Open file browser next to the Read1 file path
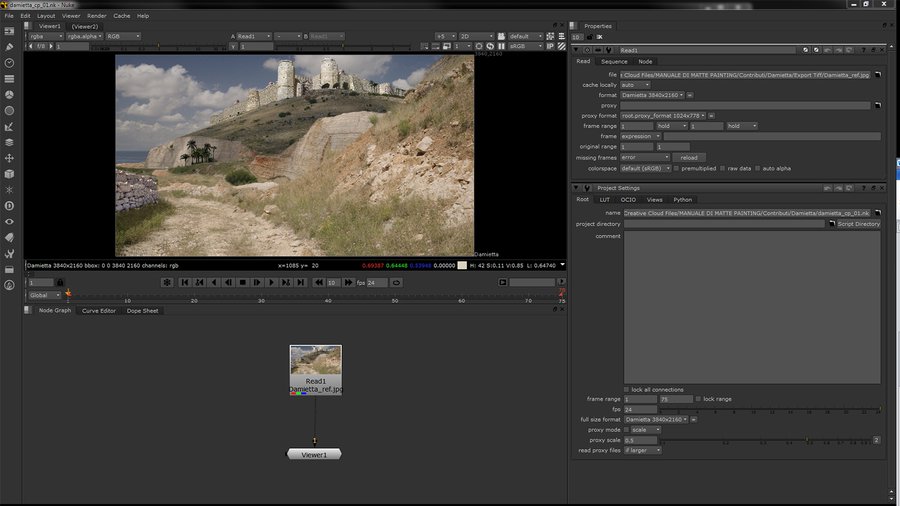 (x=879, y=75)
